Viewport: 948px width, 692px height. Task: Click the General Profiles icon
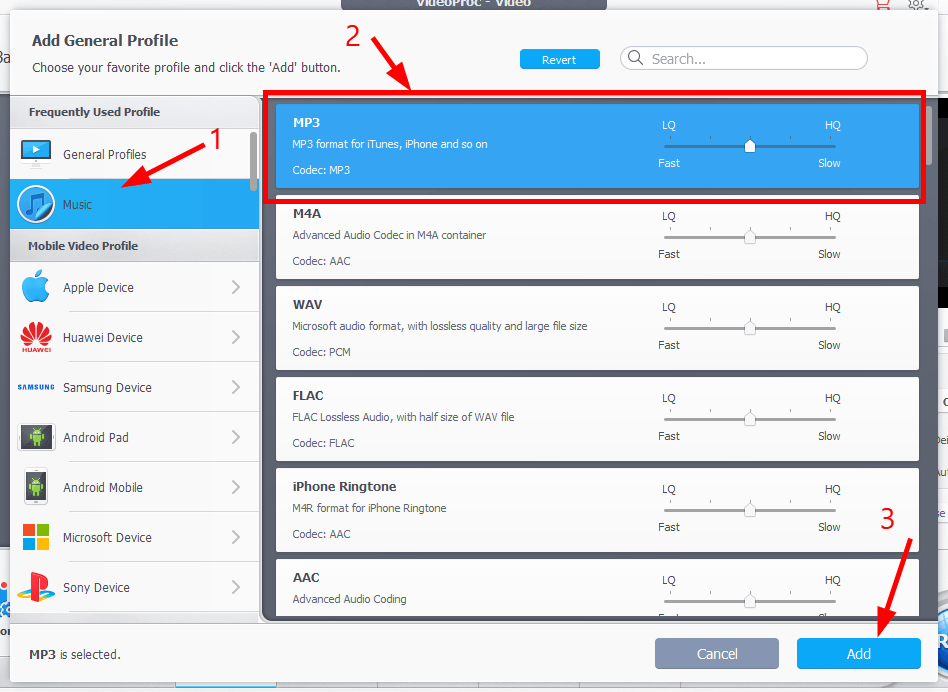(x=36, y=153)
